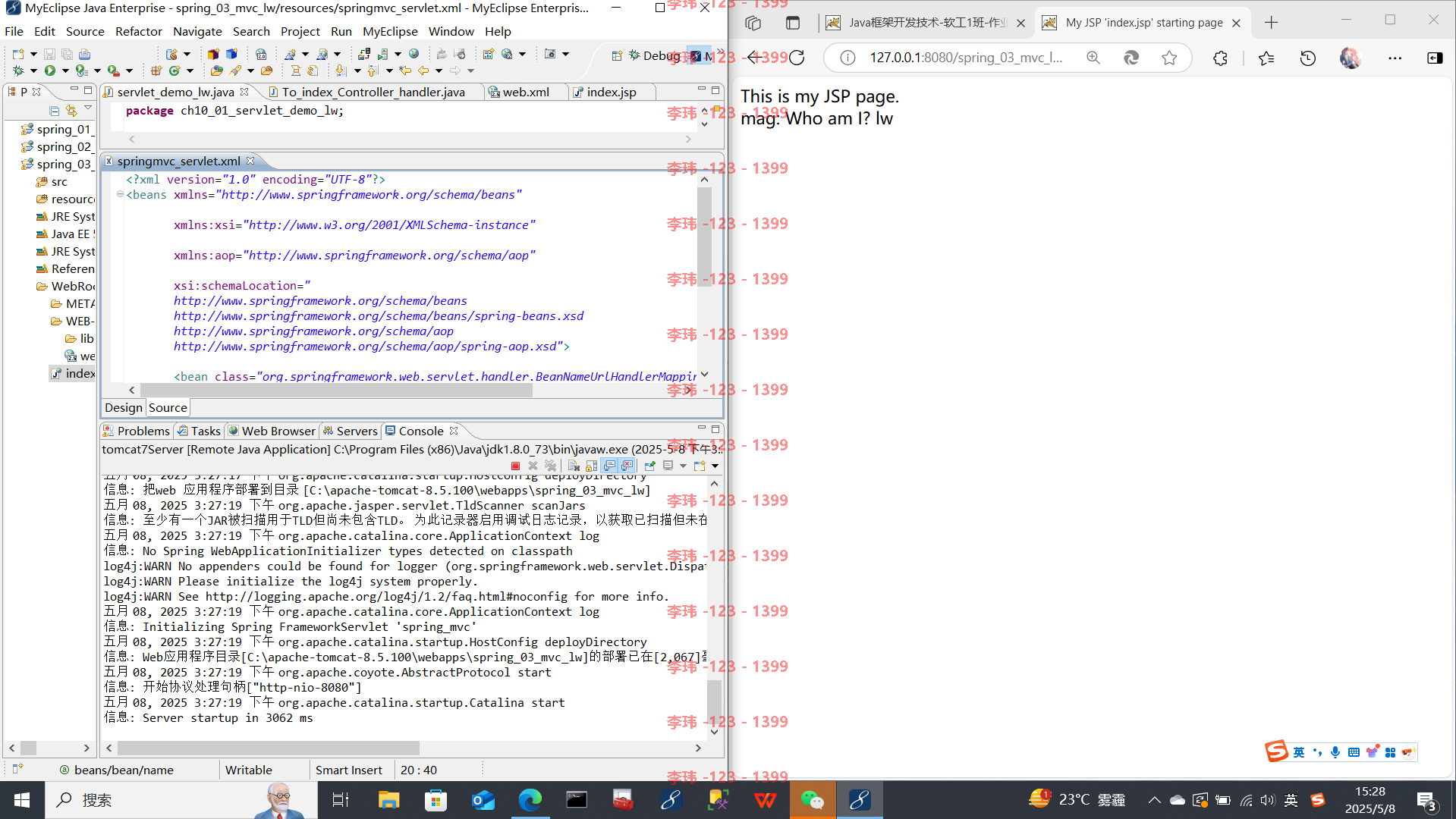Viewport: 1456px width, 819px height.
Task: Click the Next Annotation down-arrow icon
Action: (x=341, y=71)
